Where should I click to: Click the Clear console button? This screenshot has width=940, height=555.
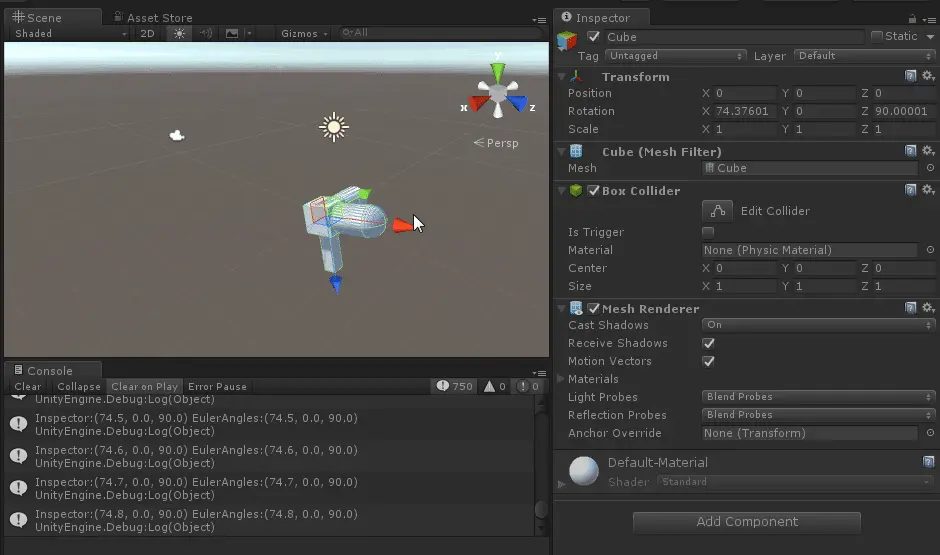(28, 387)
